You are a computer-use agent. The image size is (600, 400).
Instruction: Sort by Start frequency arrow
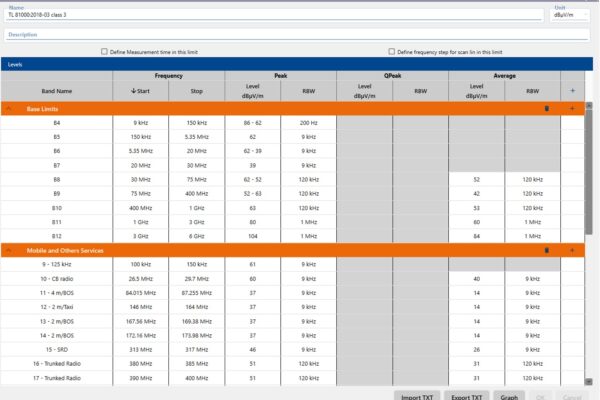tap(134, 91)
